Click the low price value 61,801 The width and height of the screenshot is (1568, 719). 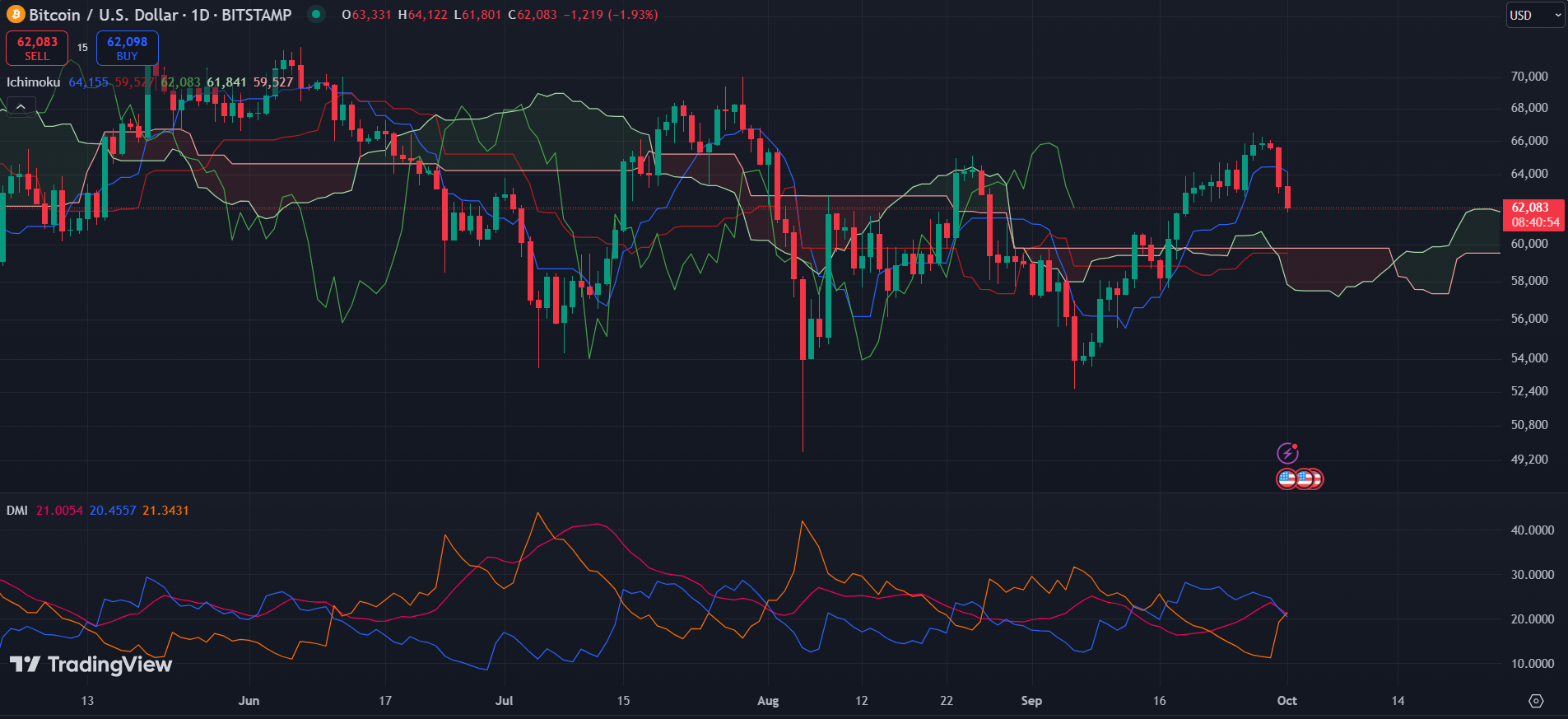click(x=482, y=15)
